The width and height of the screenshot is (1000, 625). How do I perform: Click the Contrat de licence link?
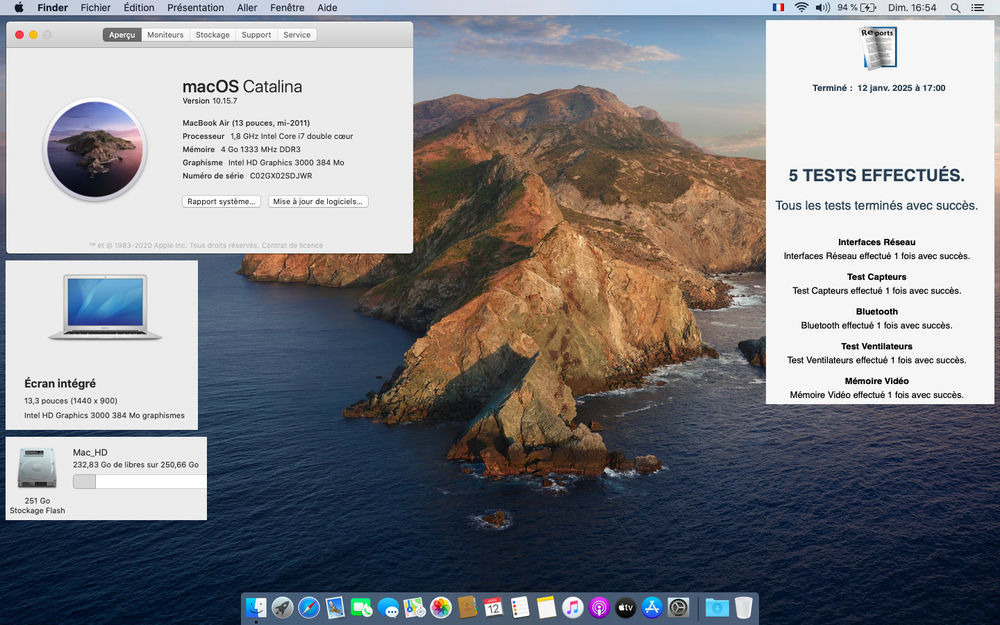point(292,245)
